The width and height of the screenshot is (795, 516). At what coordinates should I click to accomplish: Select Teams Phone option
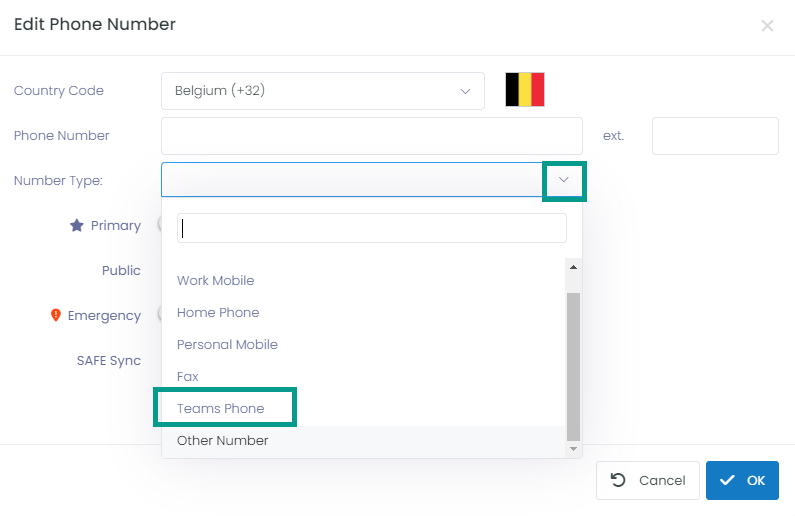point(221,408)
